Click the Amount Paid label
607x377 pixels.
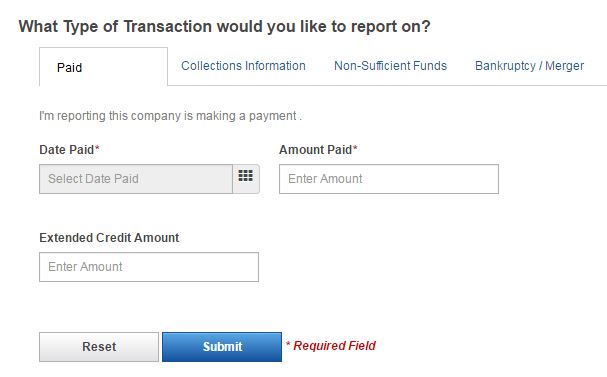[x=316, y=149]
